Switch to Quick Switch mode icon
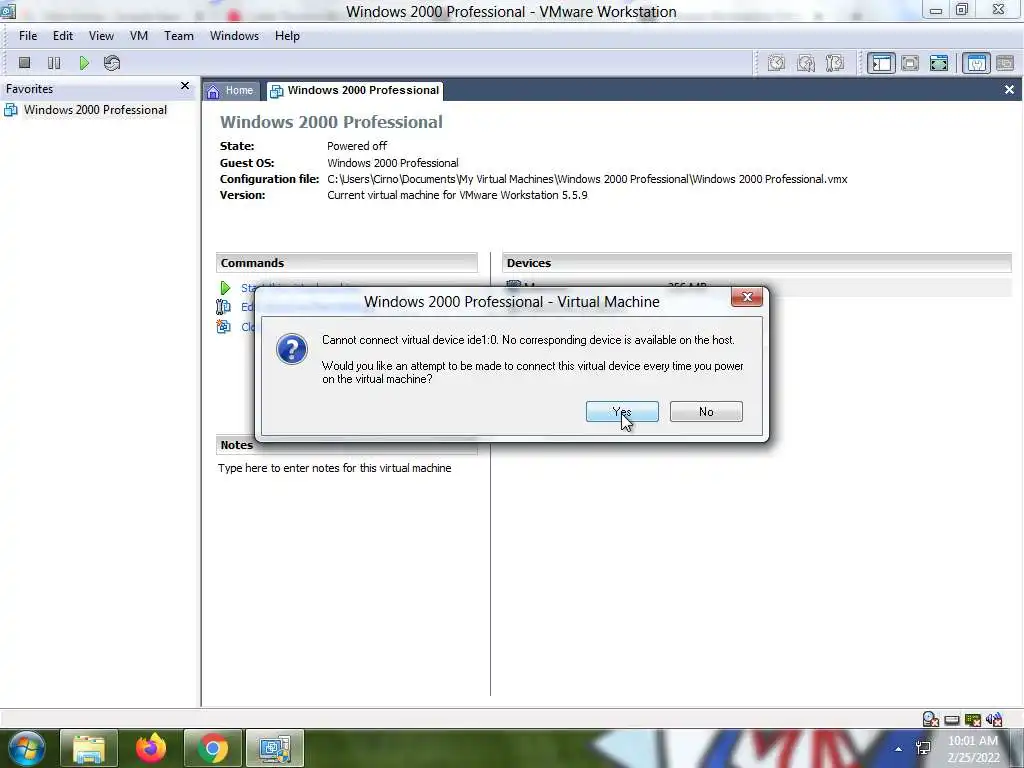Viewport: 1024px width, 768px height. point(910,63)
